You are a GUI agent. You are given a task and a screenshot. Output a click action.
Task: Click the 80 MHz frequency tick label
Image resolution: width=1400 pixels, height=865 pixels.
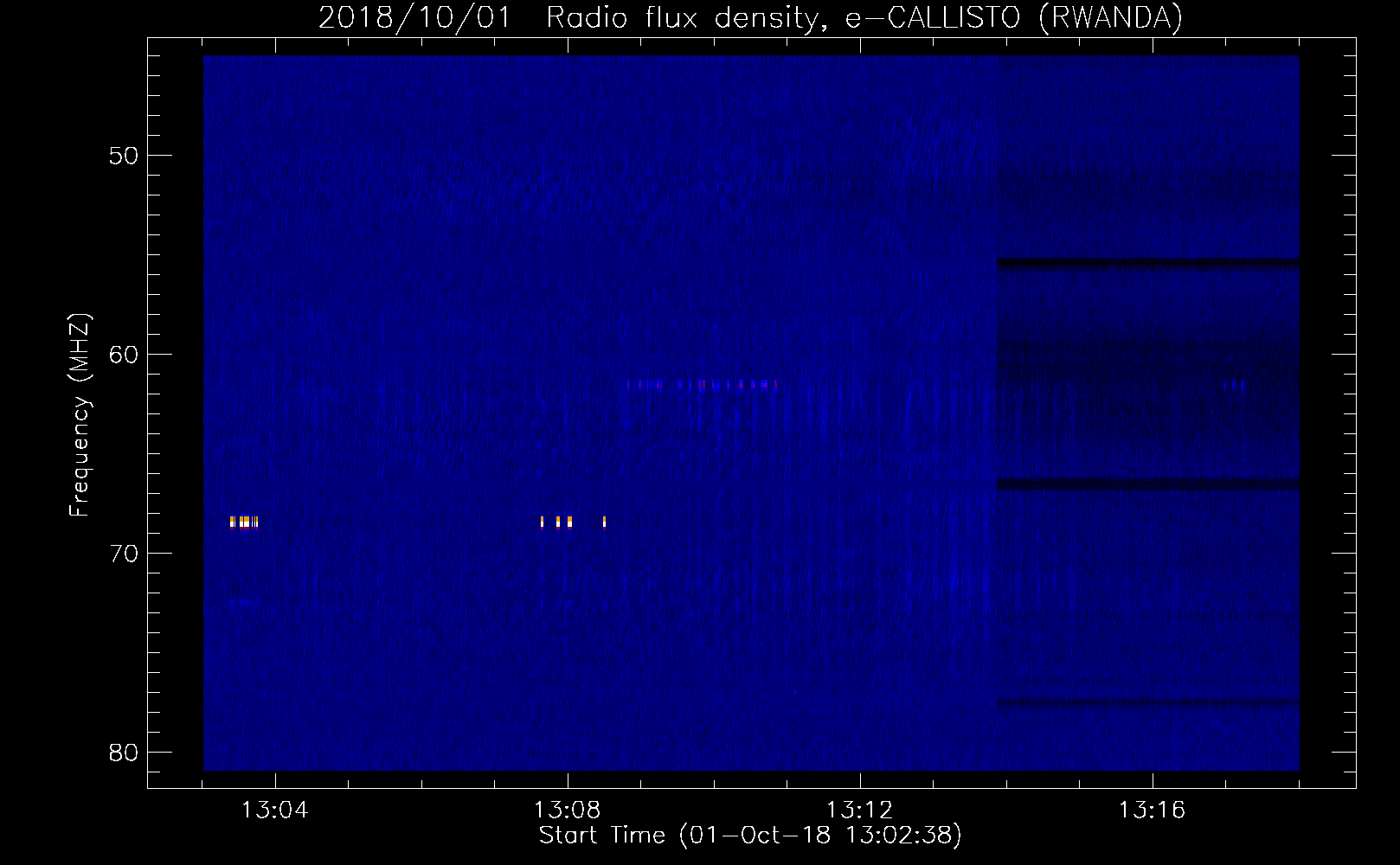coord(124,753)
